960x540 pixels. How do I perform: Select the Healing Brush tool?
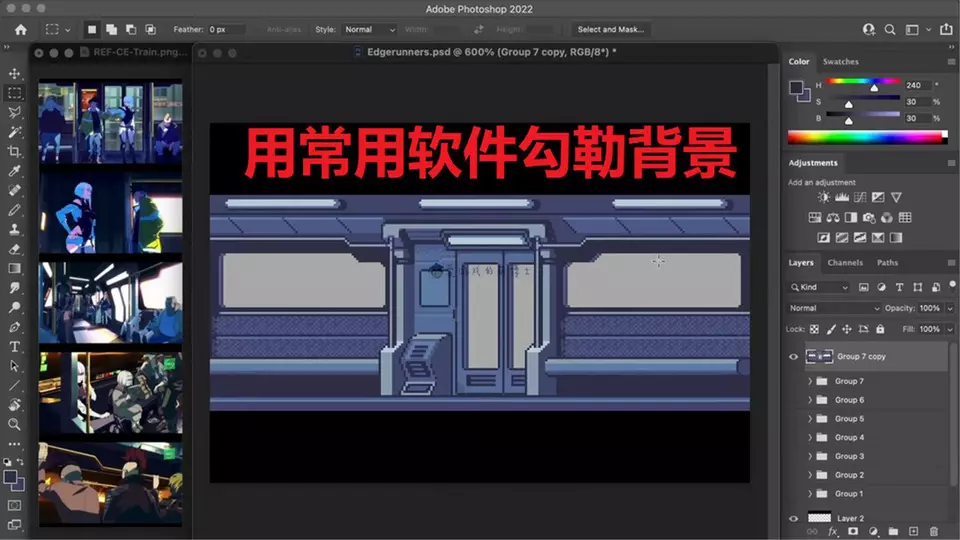click(x=14, y=190)
